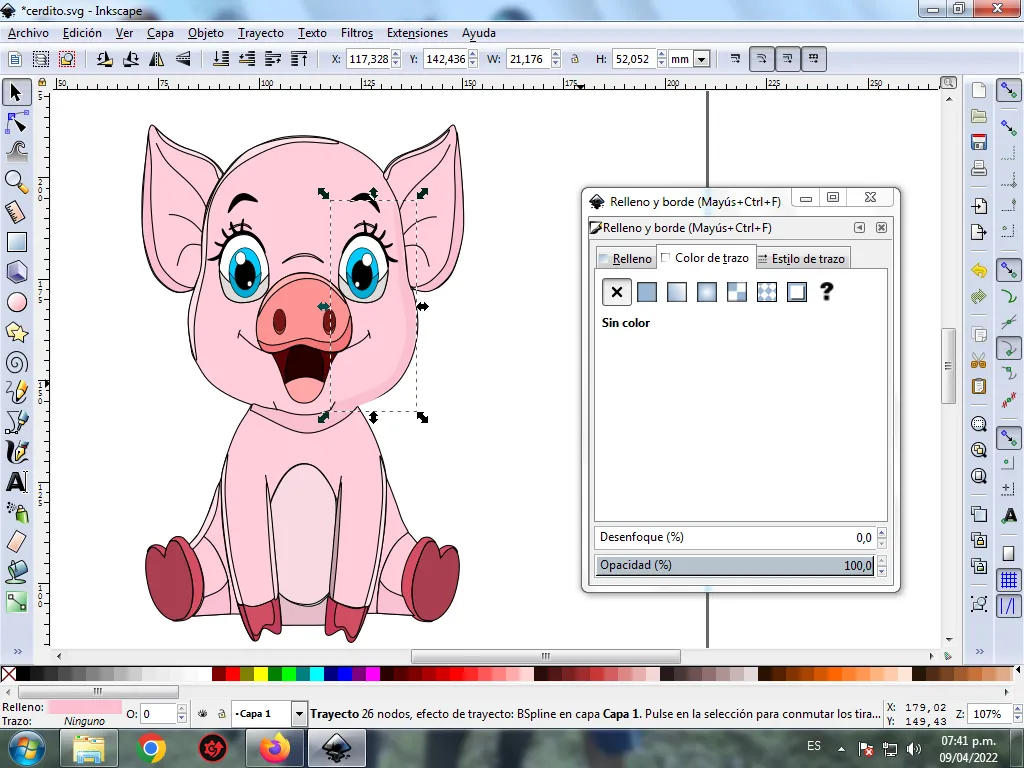Choose the Spray tool

coord(16,513)
